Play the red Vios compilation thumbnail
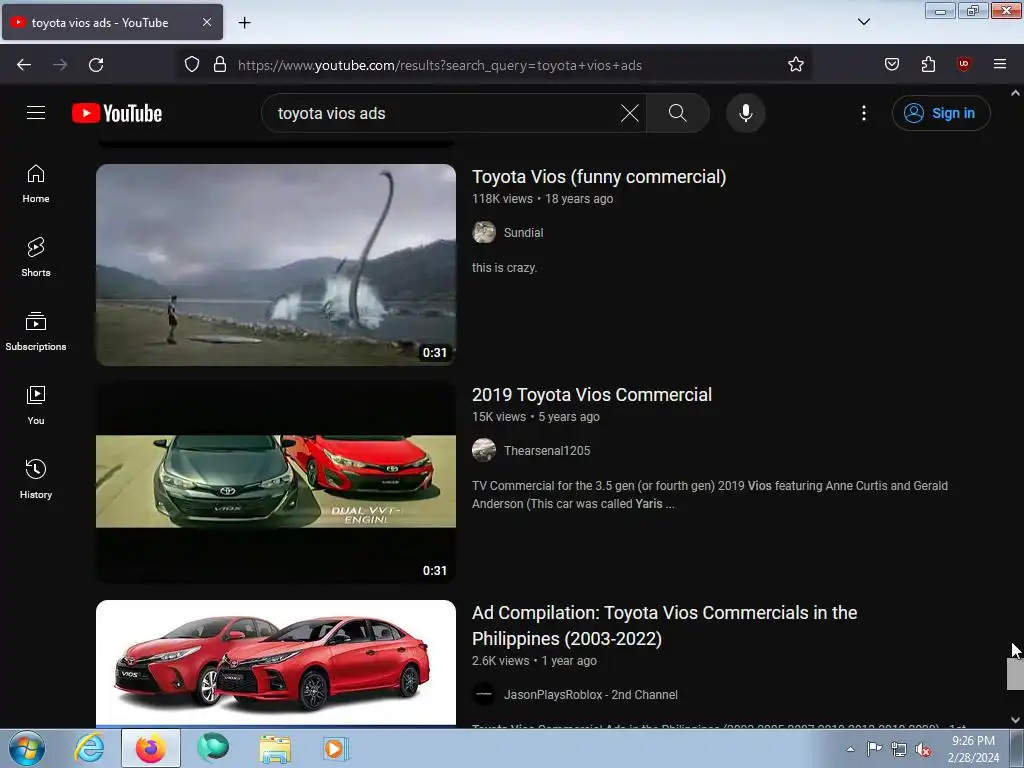The width and height of the screenshot is (1024, 768). point(276,662)
